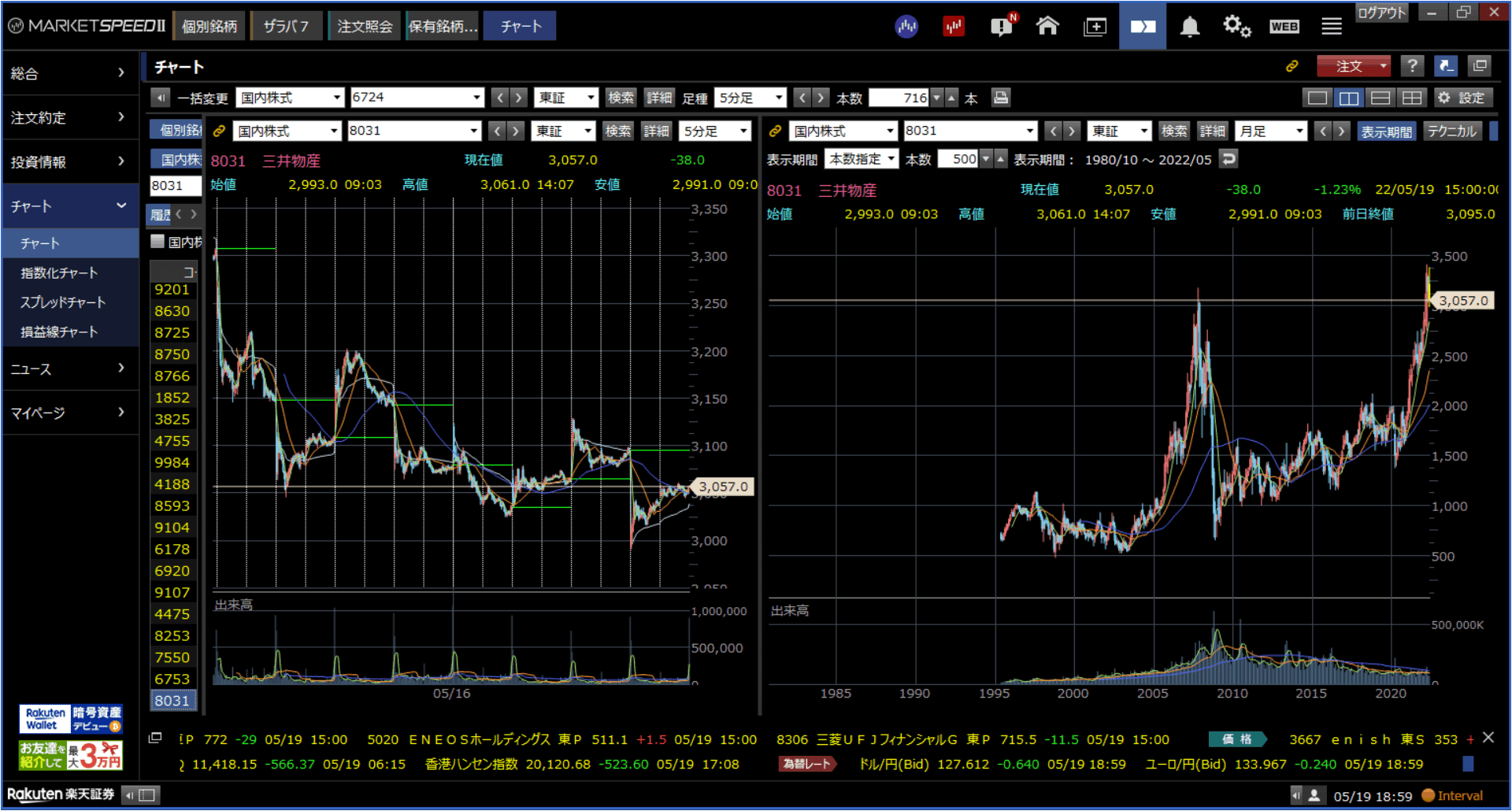Click the ticker window icon at bottom left
The height and width of the screenshot is (811, 1512).
point(155,738)
